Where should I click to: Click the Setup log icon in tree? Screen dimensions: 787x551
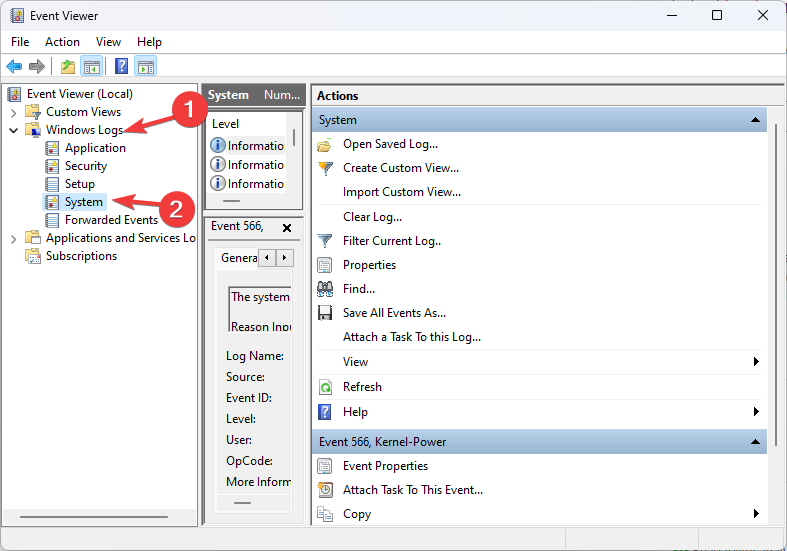click(52, 184)
